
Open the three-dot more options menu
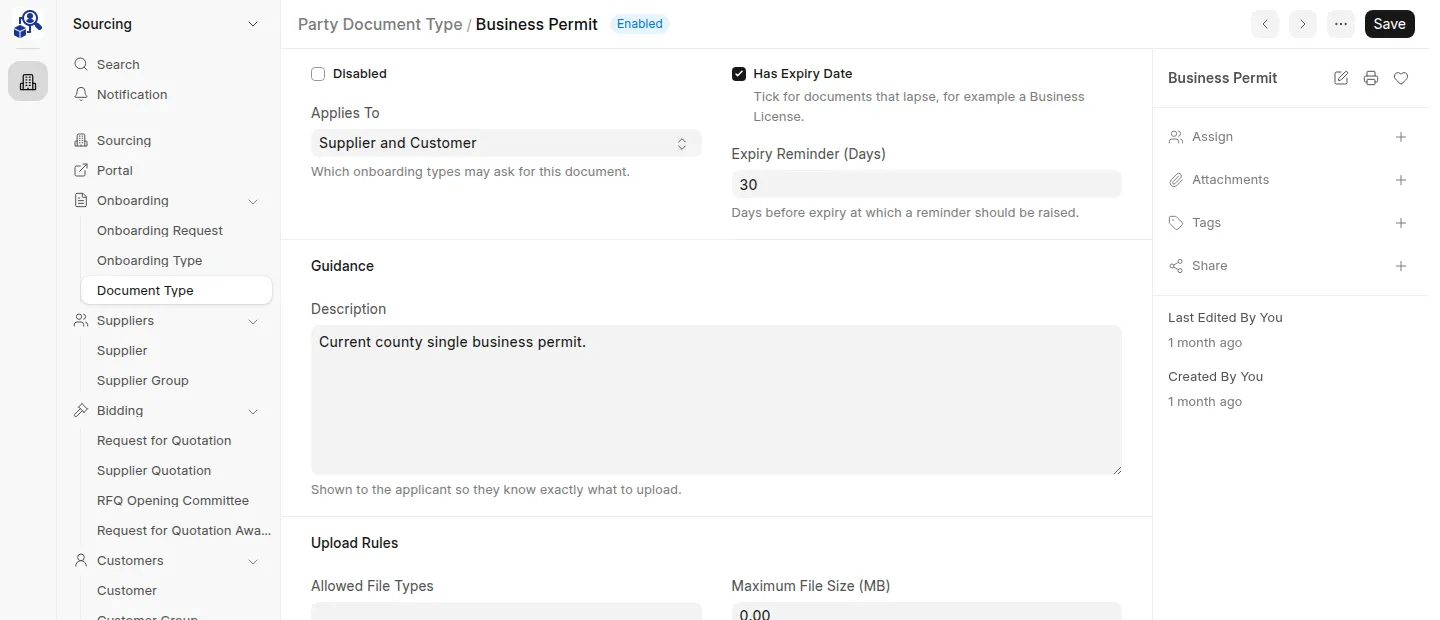1341,24
